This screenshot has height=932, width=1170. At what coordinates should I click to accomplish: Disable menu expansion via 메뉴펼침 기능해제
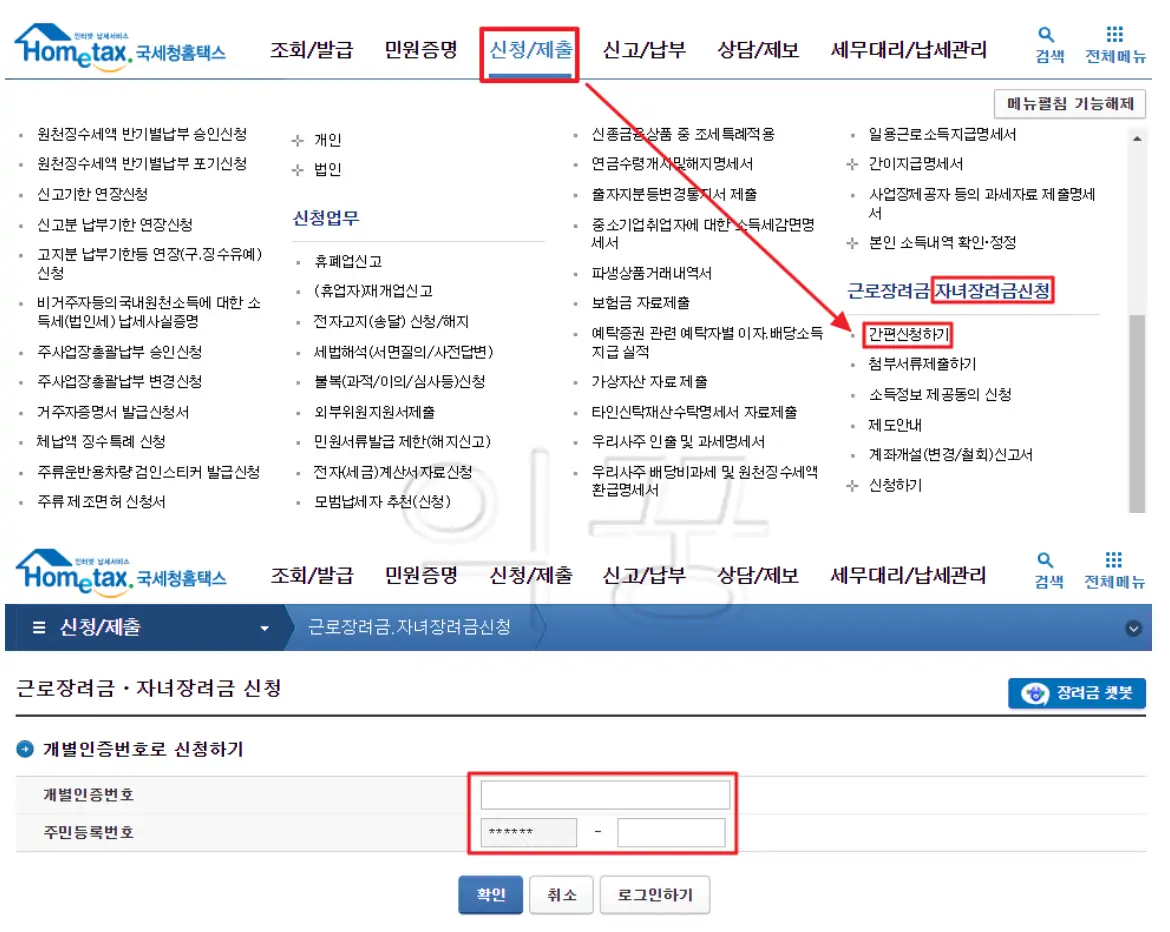coord(1069,104)
